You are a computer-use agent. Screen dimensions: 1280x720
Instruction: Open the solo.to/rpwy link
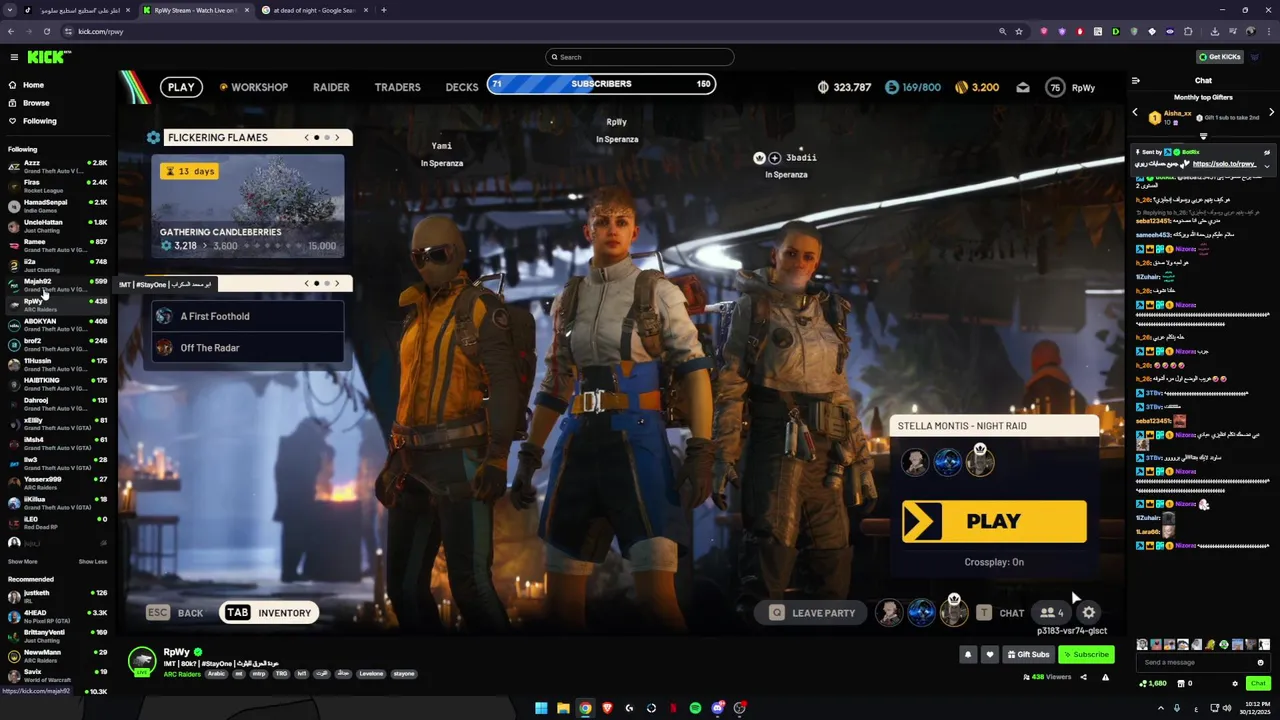[x=1224, y=164]
